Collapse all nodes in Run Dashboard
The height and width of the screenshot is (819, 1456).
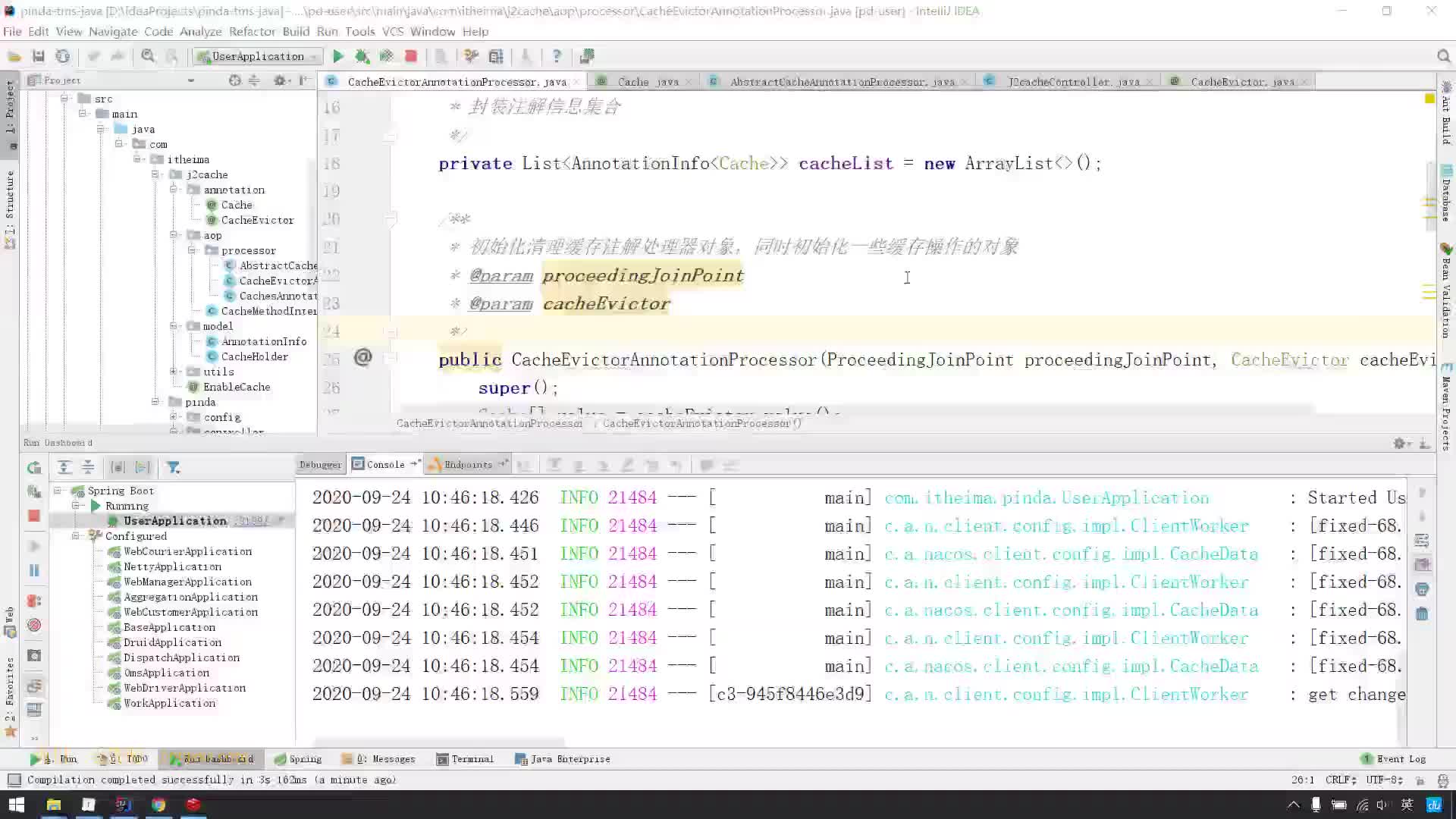click(88, 468)
